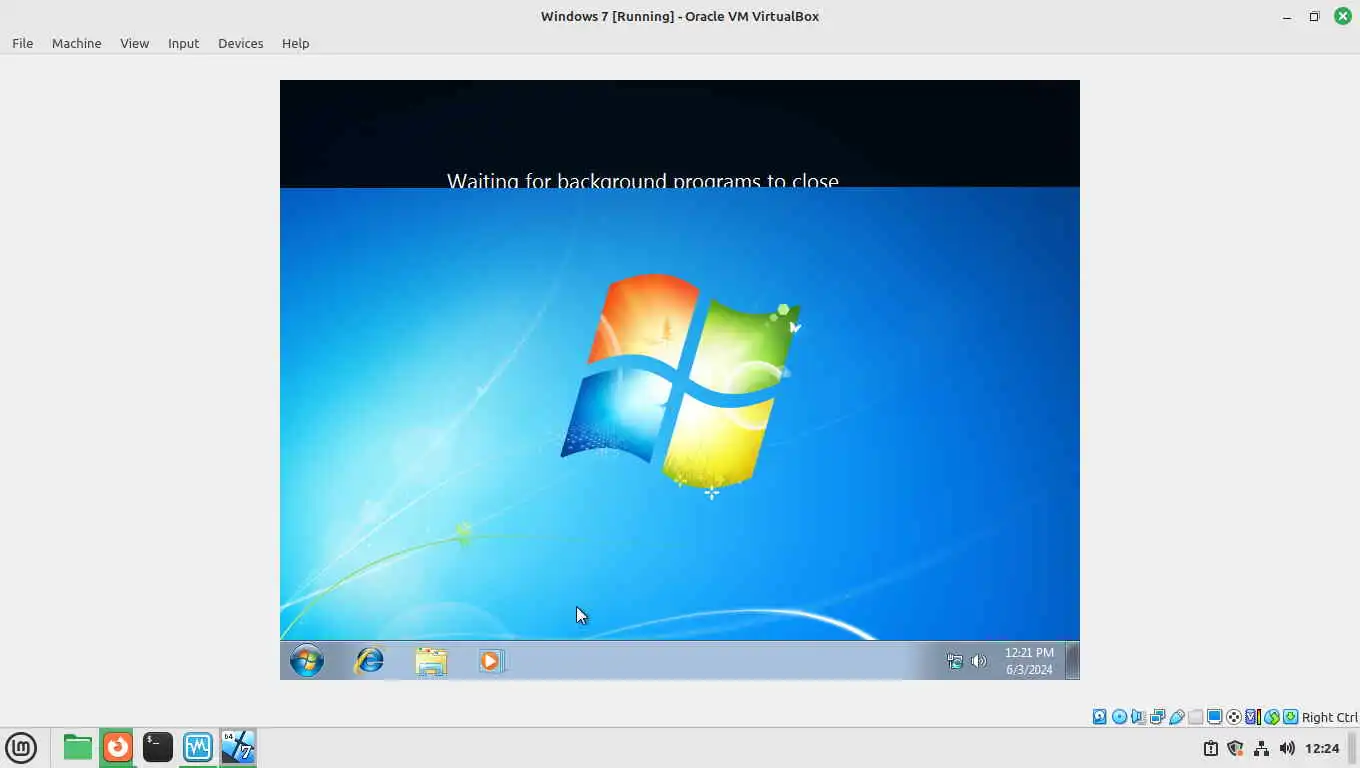
Task: Click the keyboard capture green arrow indicator
Action: coord(1291,717)
